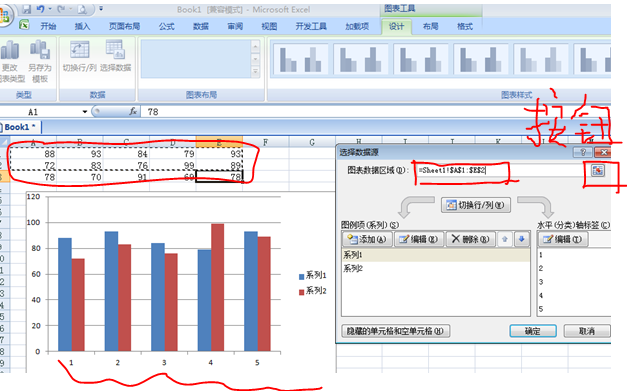627x391 pixels.
Task: Open the quick access toolbar customize dropdown
Action: click(101, 8)
